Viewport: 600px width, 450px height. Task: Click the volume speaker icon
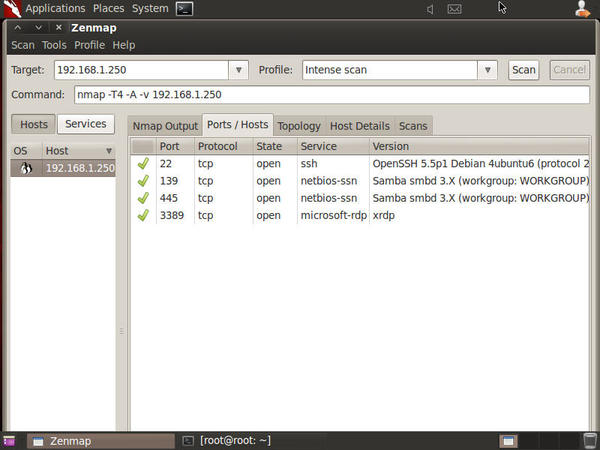(430, 9)
